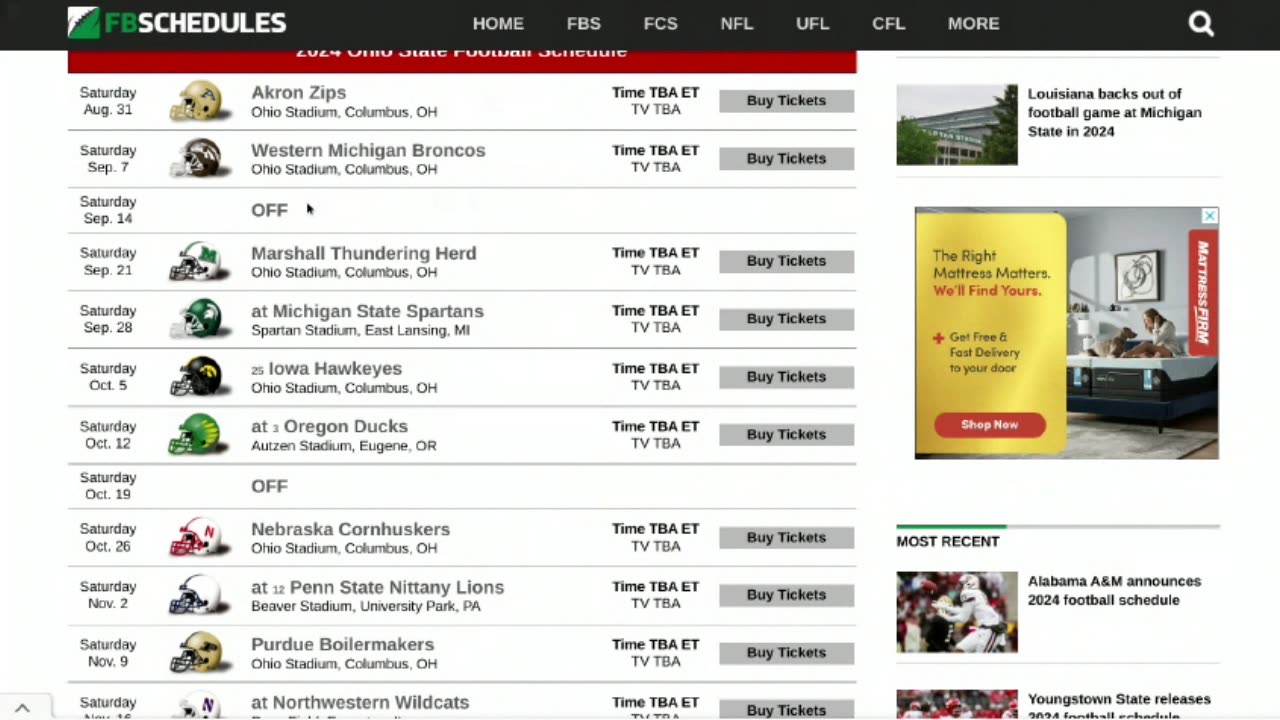Select the MOST RECENT section heading

(948, 541)
